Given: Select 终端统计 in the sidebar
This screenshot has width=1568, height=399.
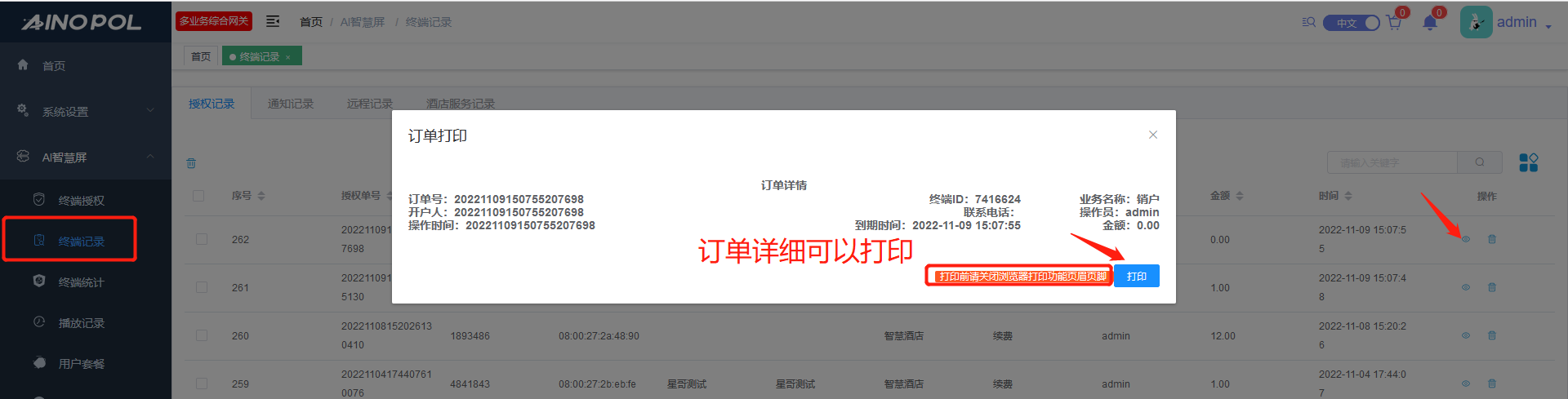Looking at the screenshot, I should (81, 282).
